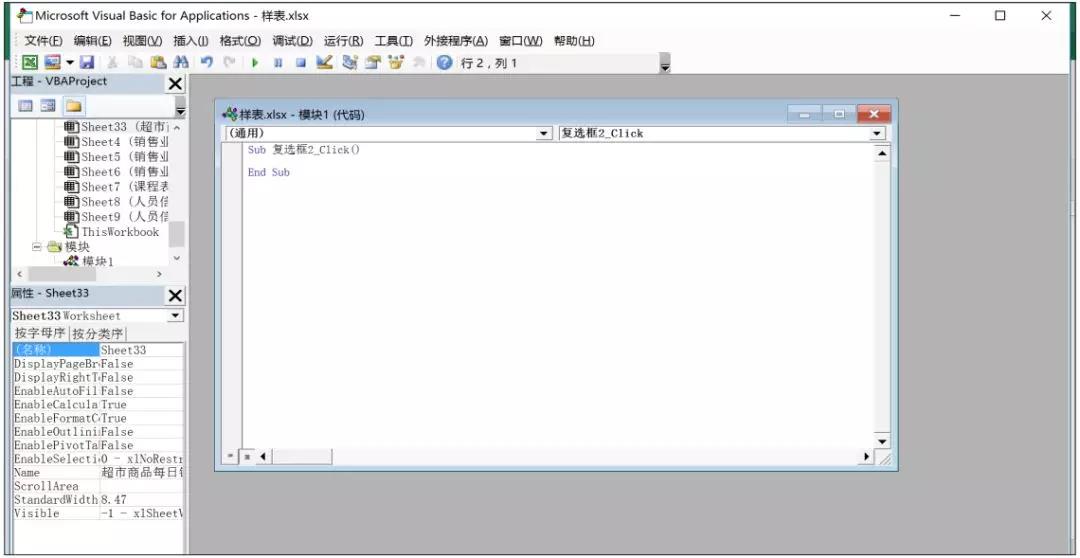Open the 文件(F) menu
This screenshot has height=558, width=1080.
pyautogui.click(x=44, y=41)
